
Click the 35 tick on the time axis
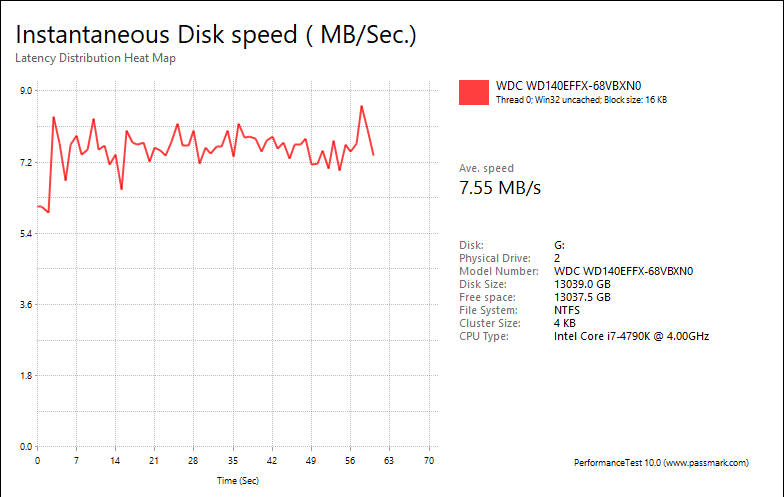[x=233, y=461]
